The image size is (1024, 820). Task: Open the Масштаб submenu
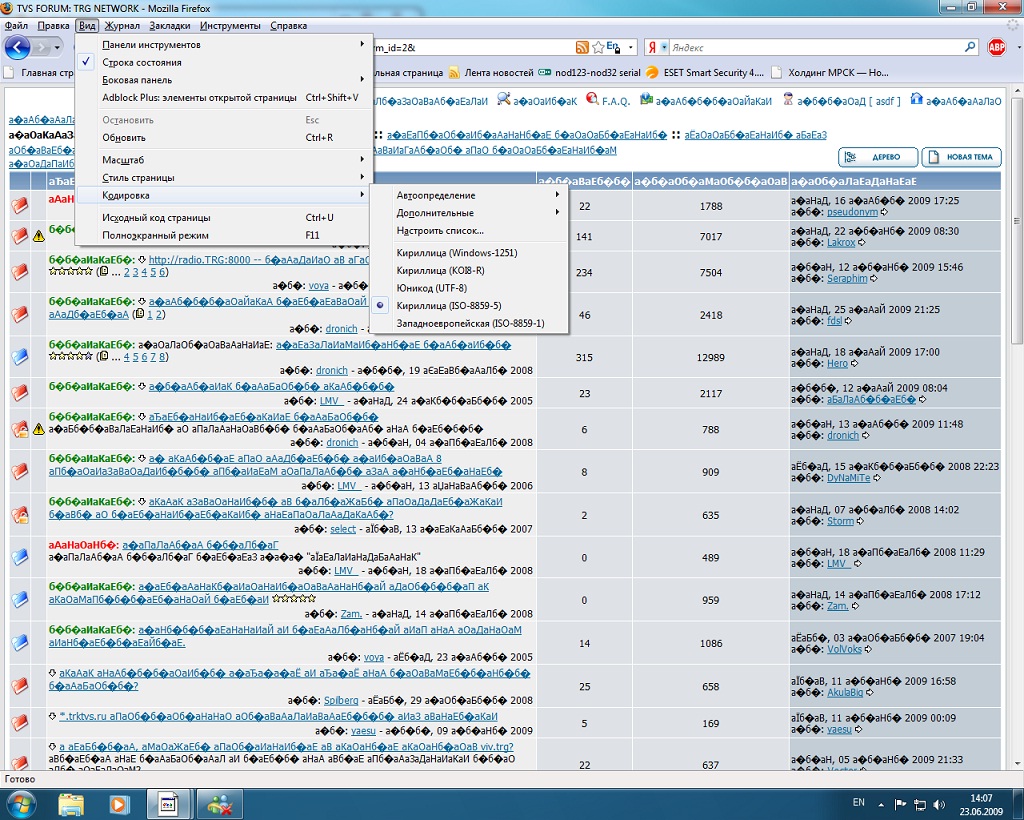pyautogui.click(x=124, y=160)
